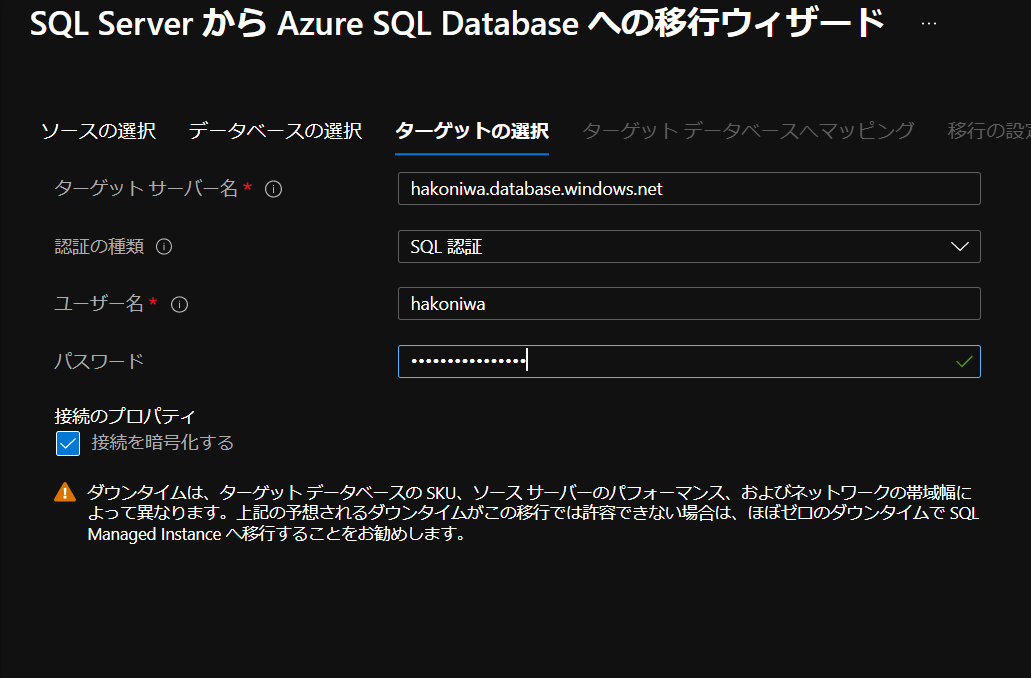Screen dimensions: 1031x678
Task: Click the orange downtime warning triangle icon
Action: [66, 490]
